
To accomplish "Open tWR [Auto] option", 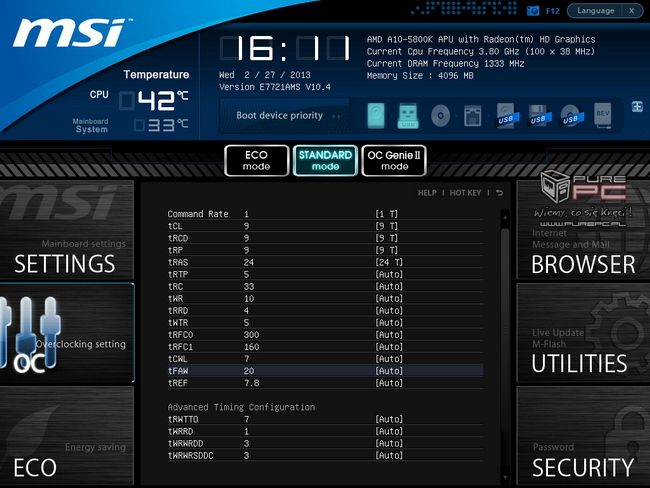I will (x=389, y=299).
